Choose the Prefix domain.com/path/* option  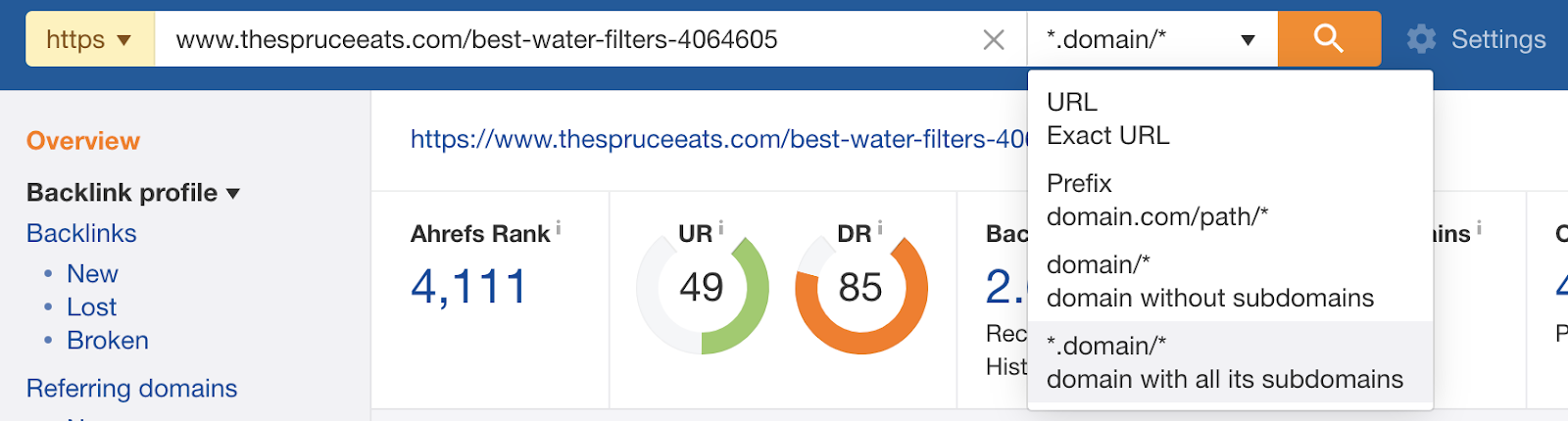pos(1156,200)
